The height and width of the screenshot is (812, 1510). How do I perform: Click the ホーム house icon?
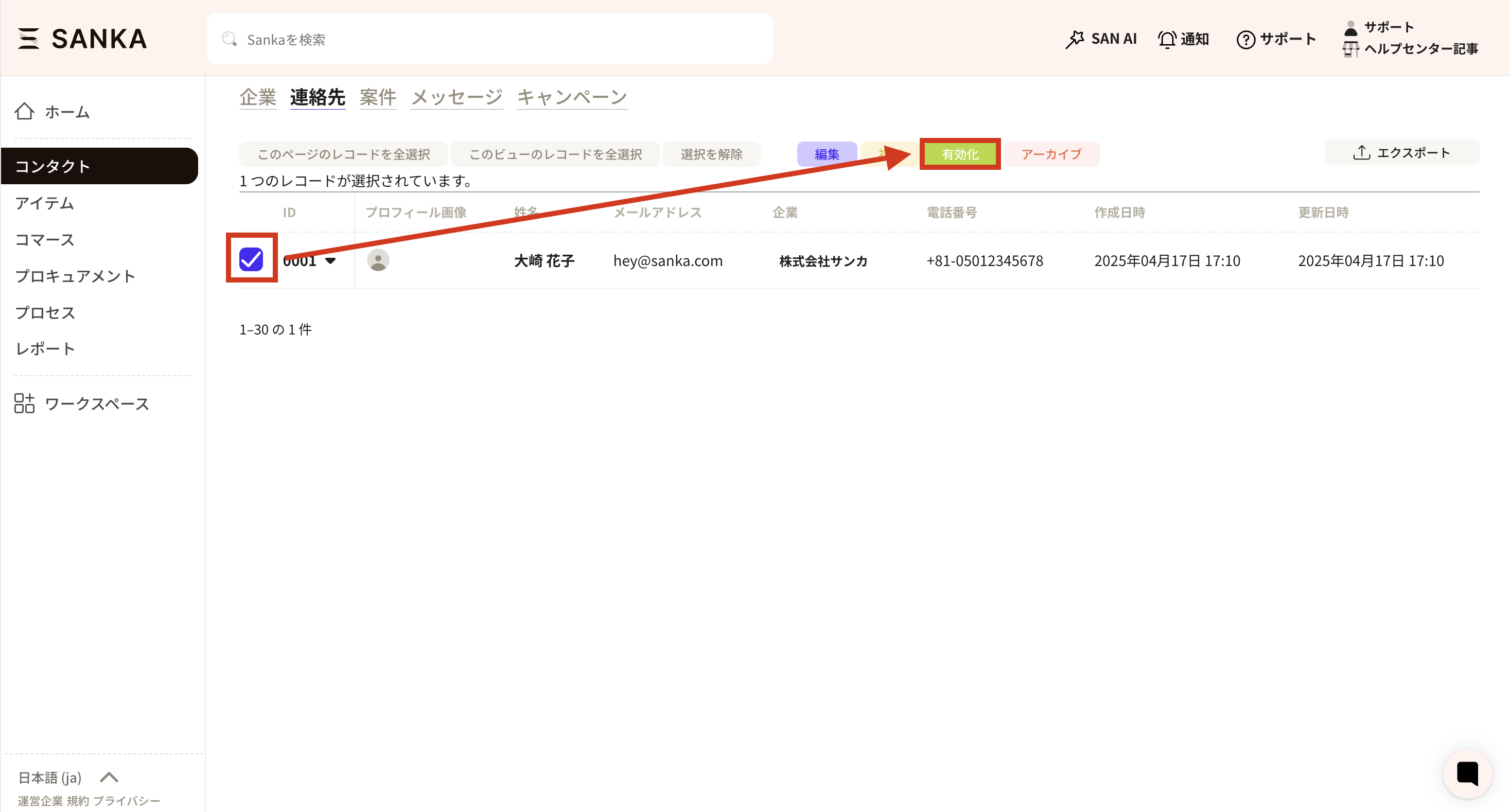[25, 111]
